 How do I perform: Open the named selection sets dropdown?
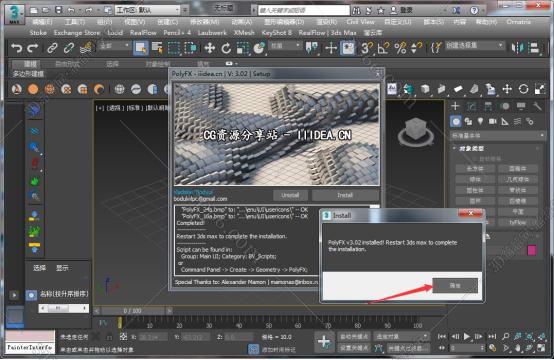[474, 46]
